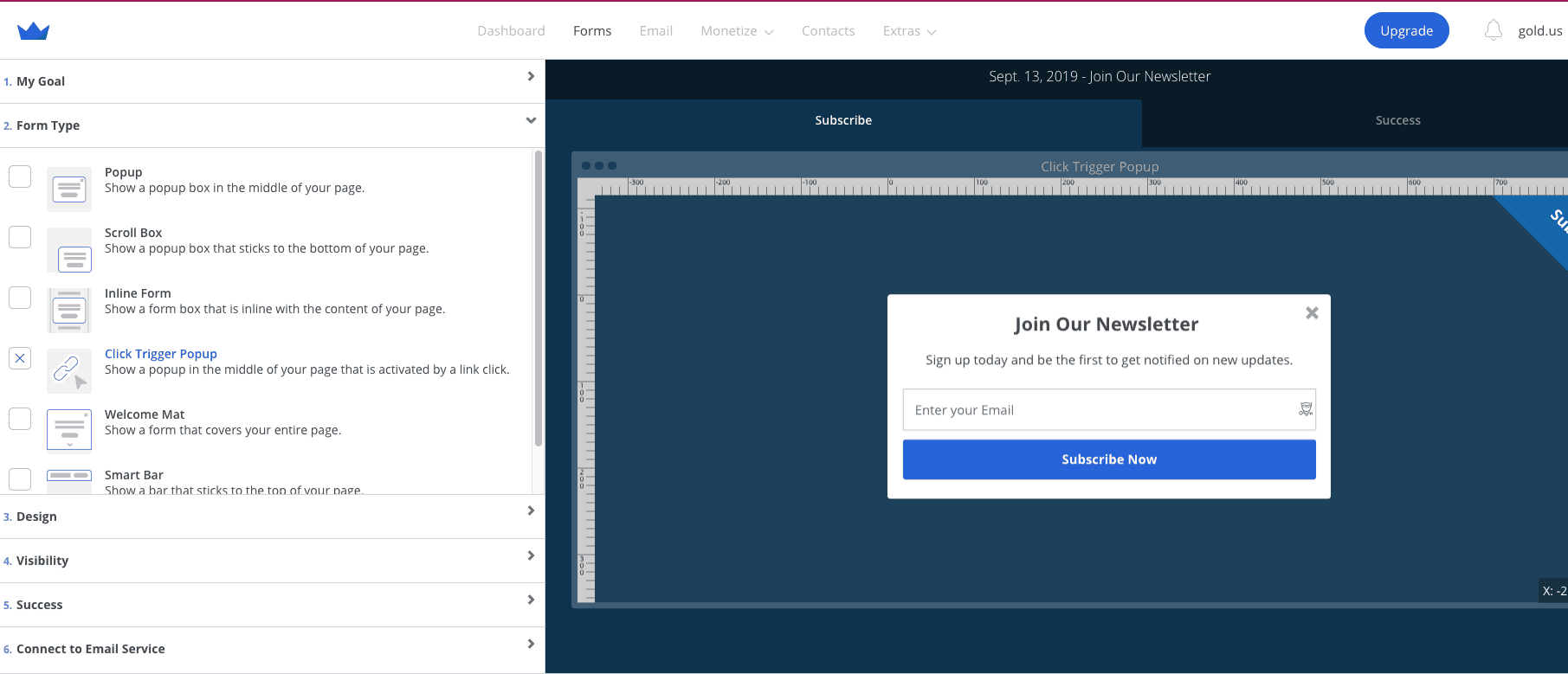Screen dimensions: 1568x674
Task: Check the Popup form type checkbox
Action: coord(20,177)
